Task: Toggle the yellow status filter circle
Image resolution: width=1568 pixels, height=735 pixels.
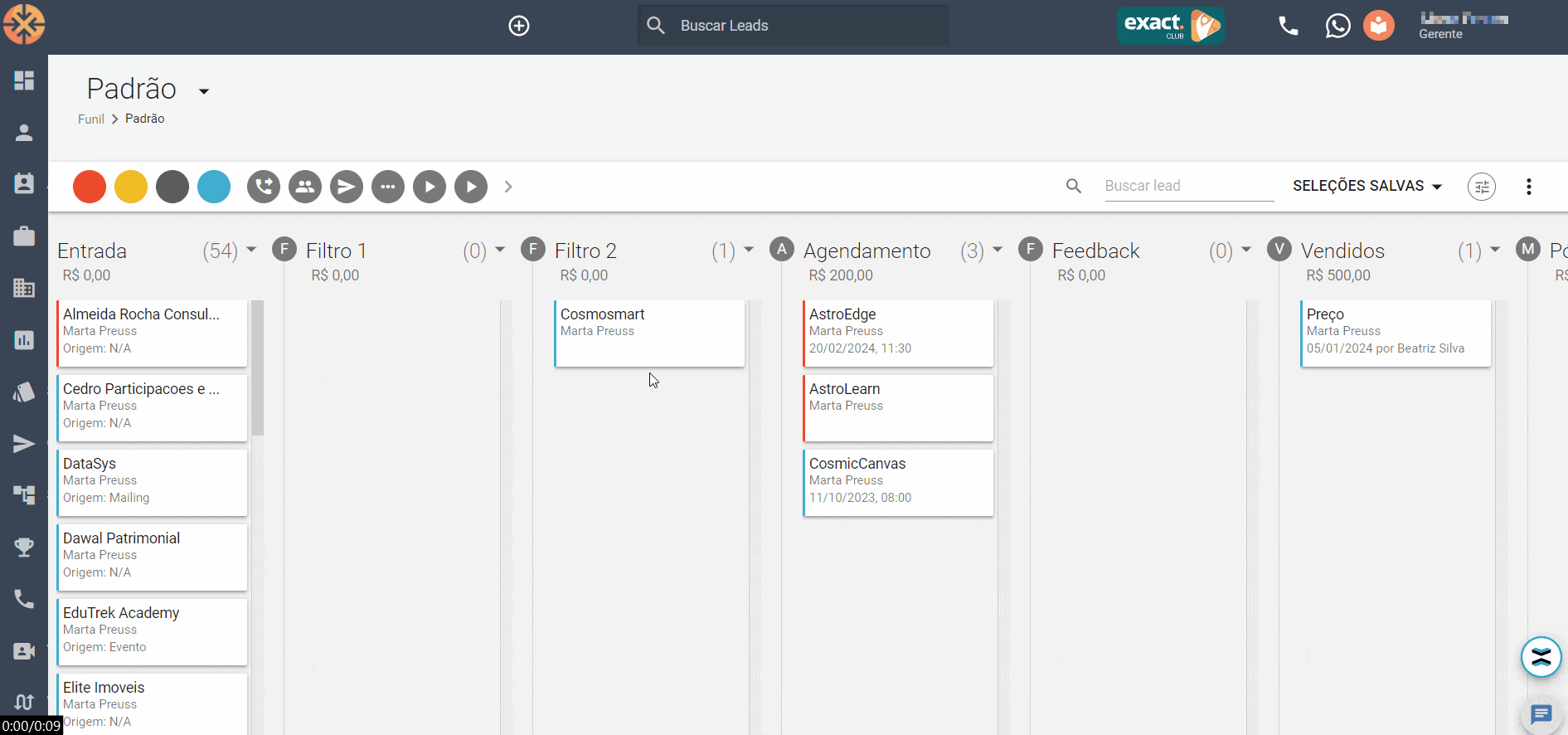Action: [131, 187]
